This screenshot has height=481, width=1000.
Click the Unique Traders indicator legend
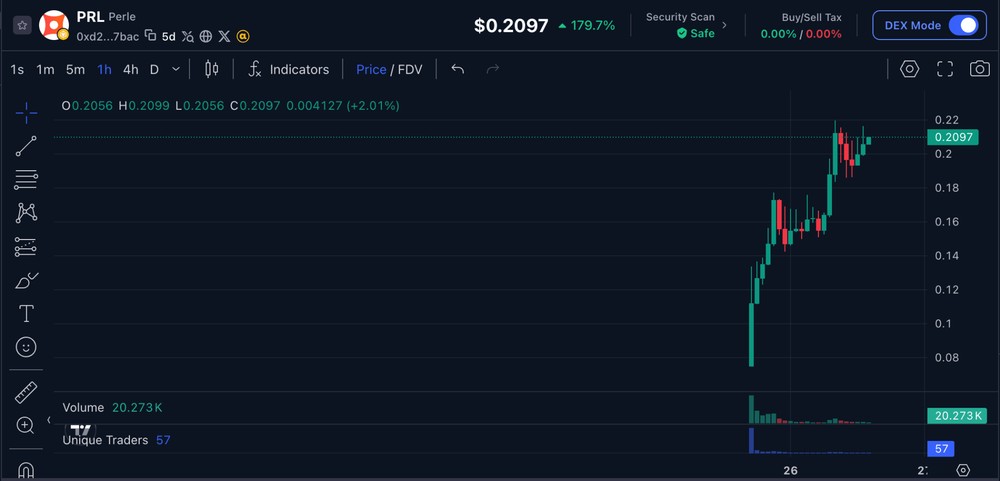tap(116, 440)
